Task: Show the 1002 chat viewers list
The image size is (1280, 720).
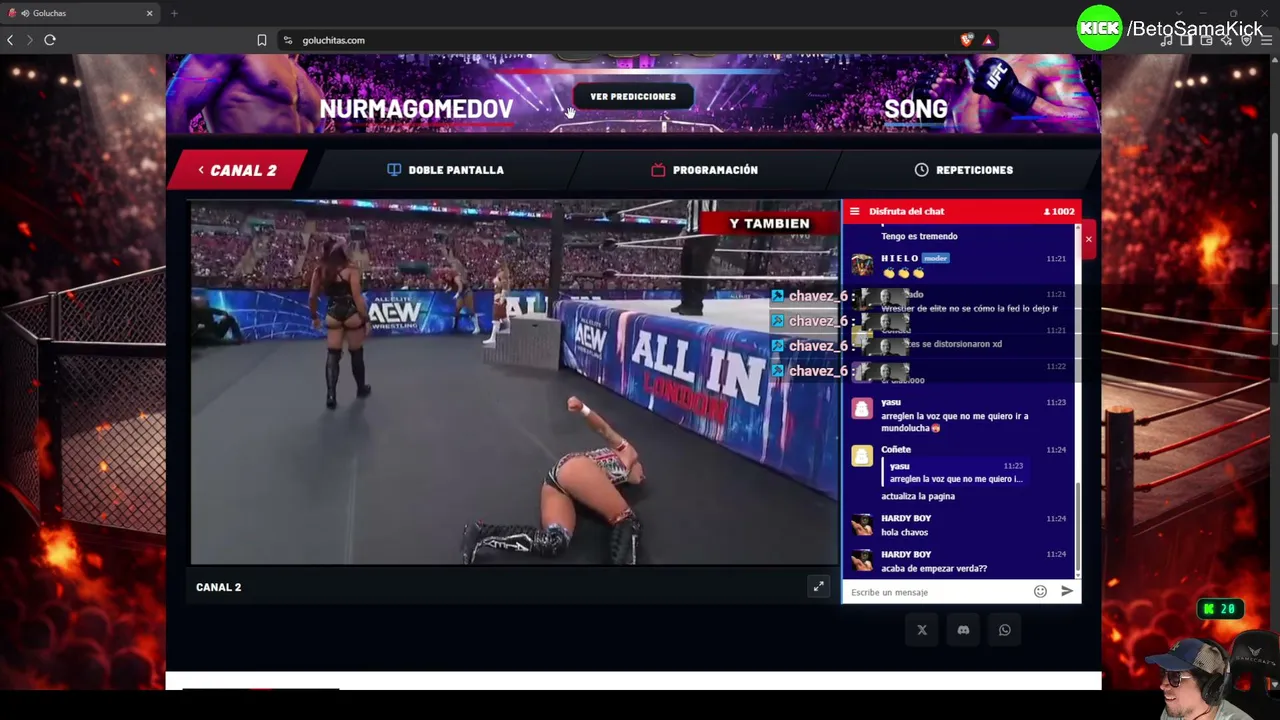Action: (1059, 211)
